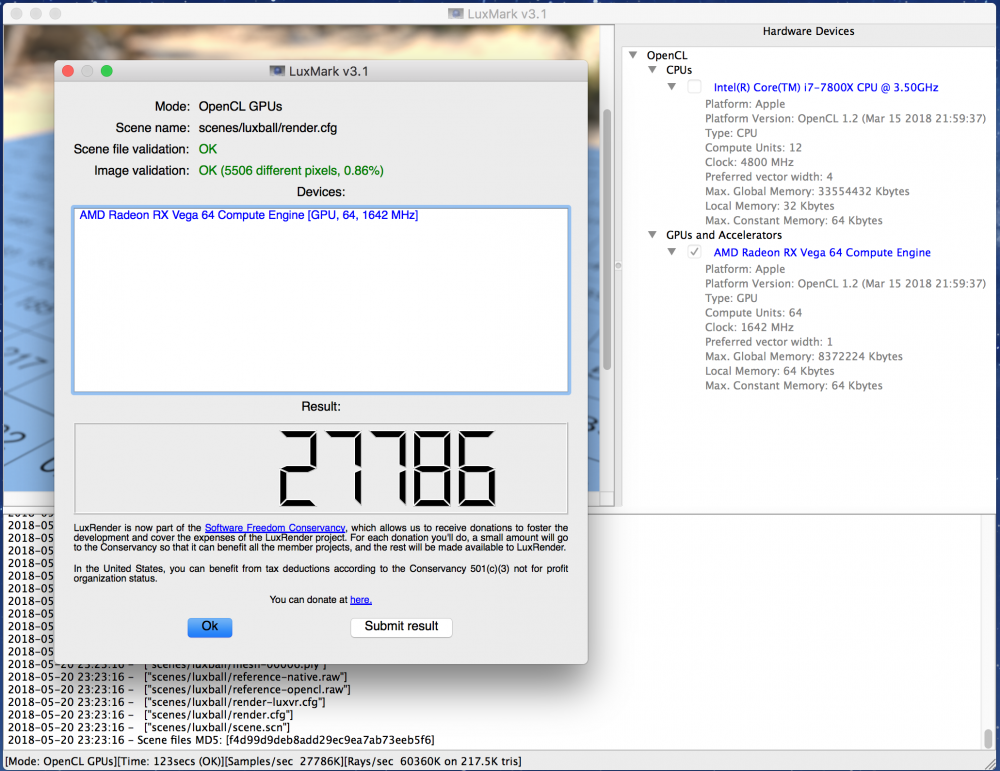The width and height of the screenshot is (1000, 771).
Task: Click the Ok button in result dialog
Action: point(209,627)
